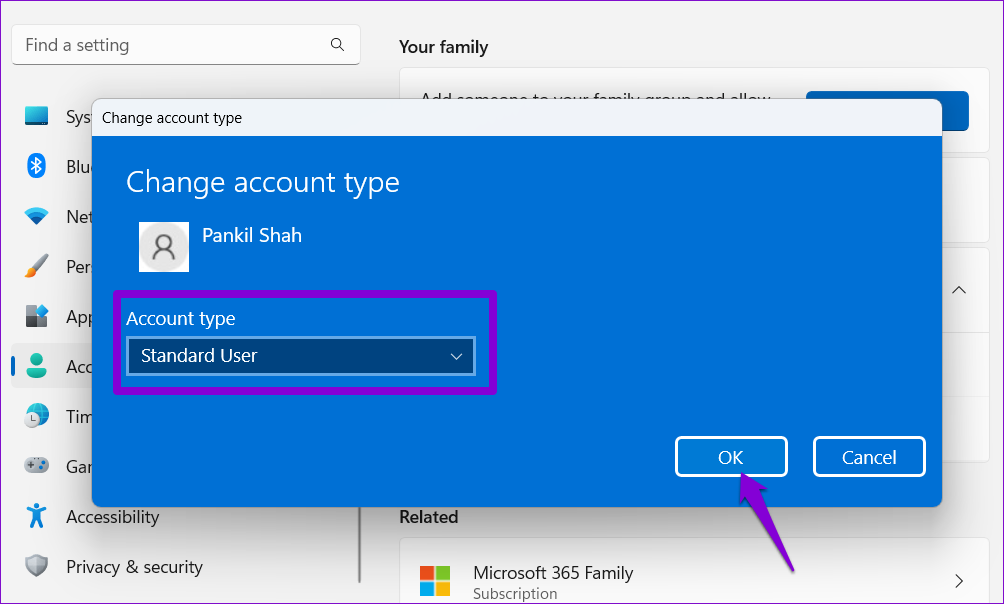Click Pankil Shah's profile avatar
Viewport: 1004px width, 604px height.
tap(164, 247)
